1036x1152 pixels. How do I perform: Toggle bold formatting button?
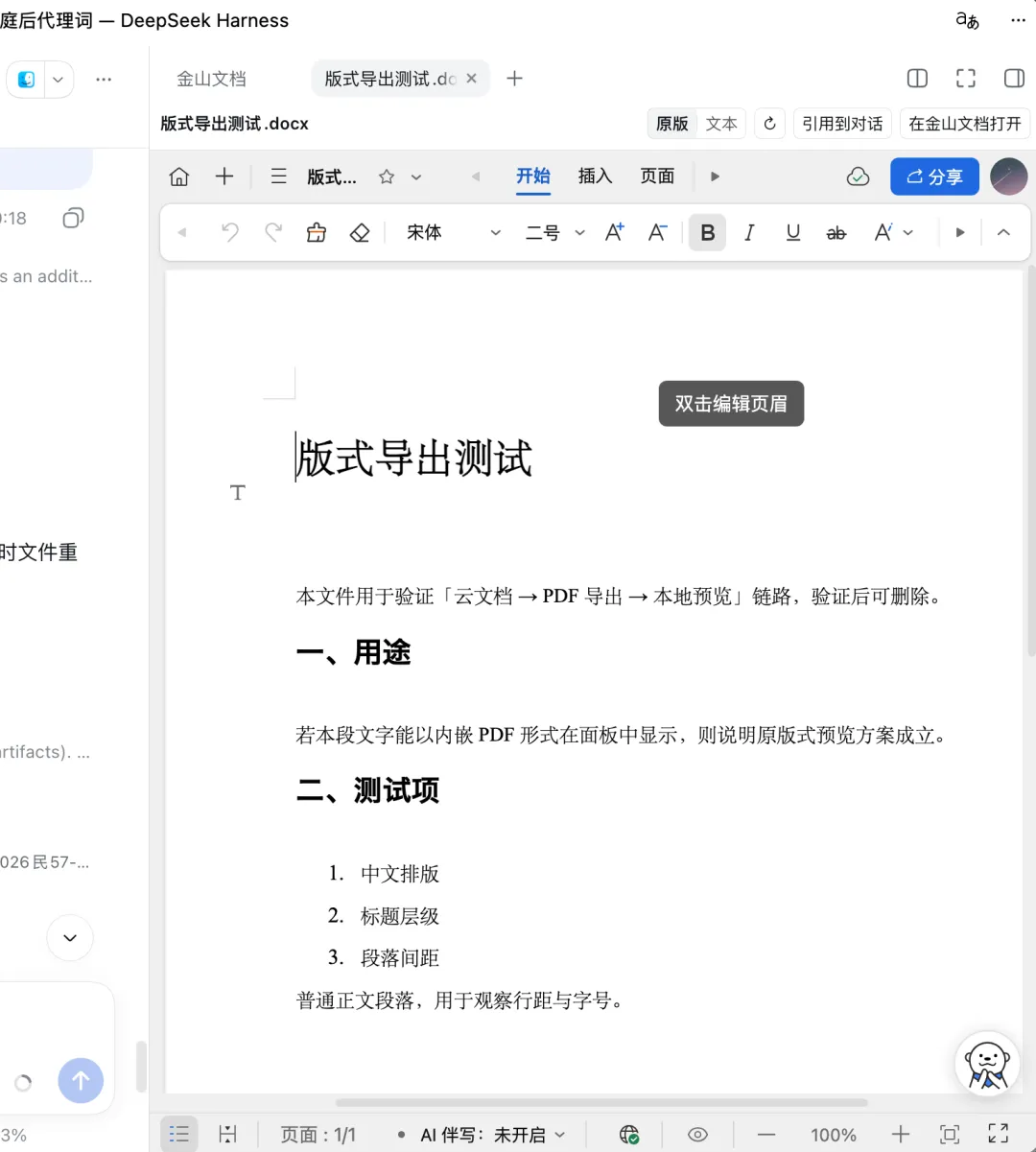[x=707, y=232]
